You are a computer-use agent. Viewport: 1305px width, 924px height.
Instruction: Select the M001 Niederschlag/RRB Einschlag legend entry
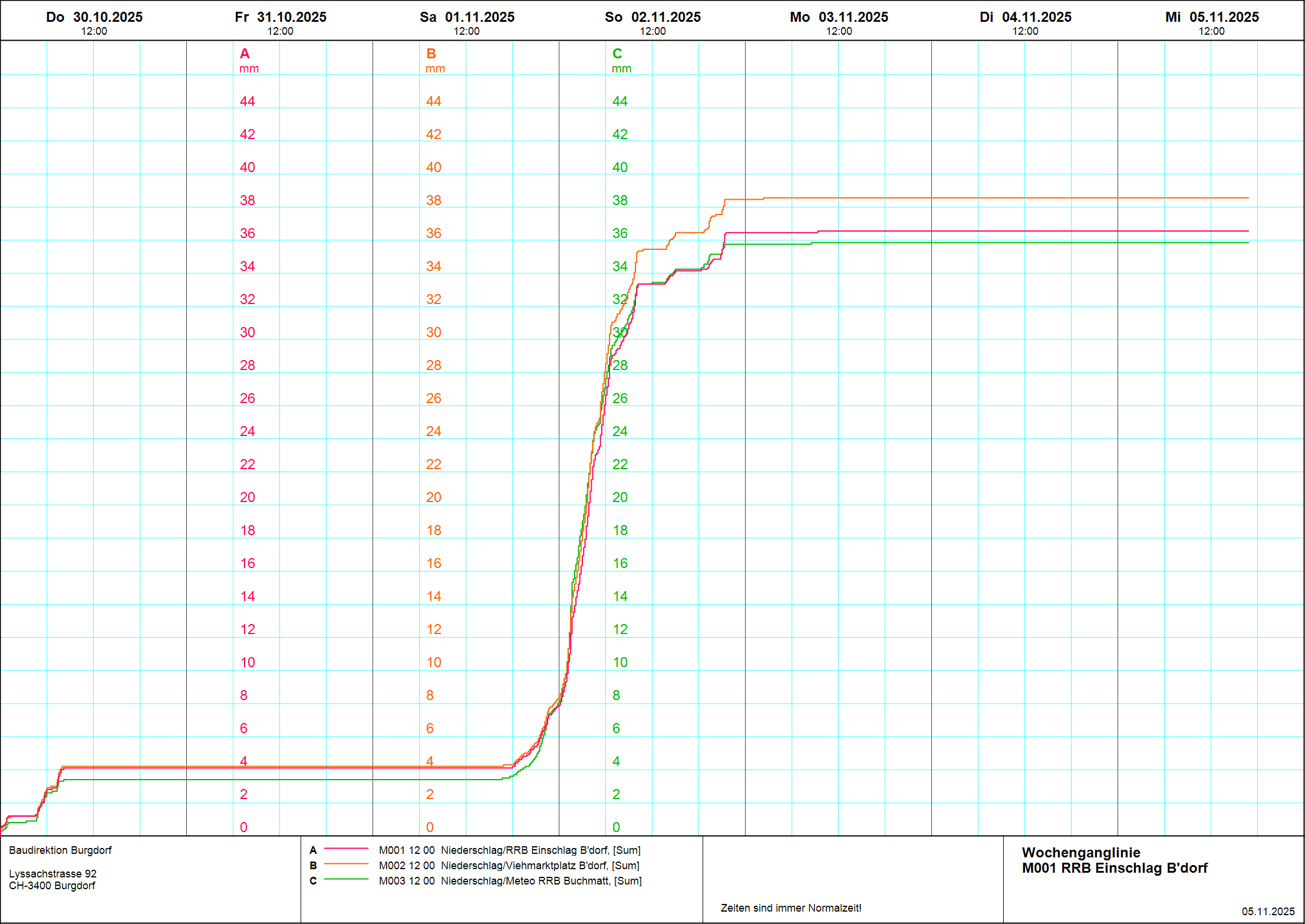tap(510, 850)
